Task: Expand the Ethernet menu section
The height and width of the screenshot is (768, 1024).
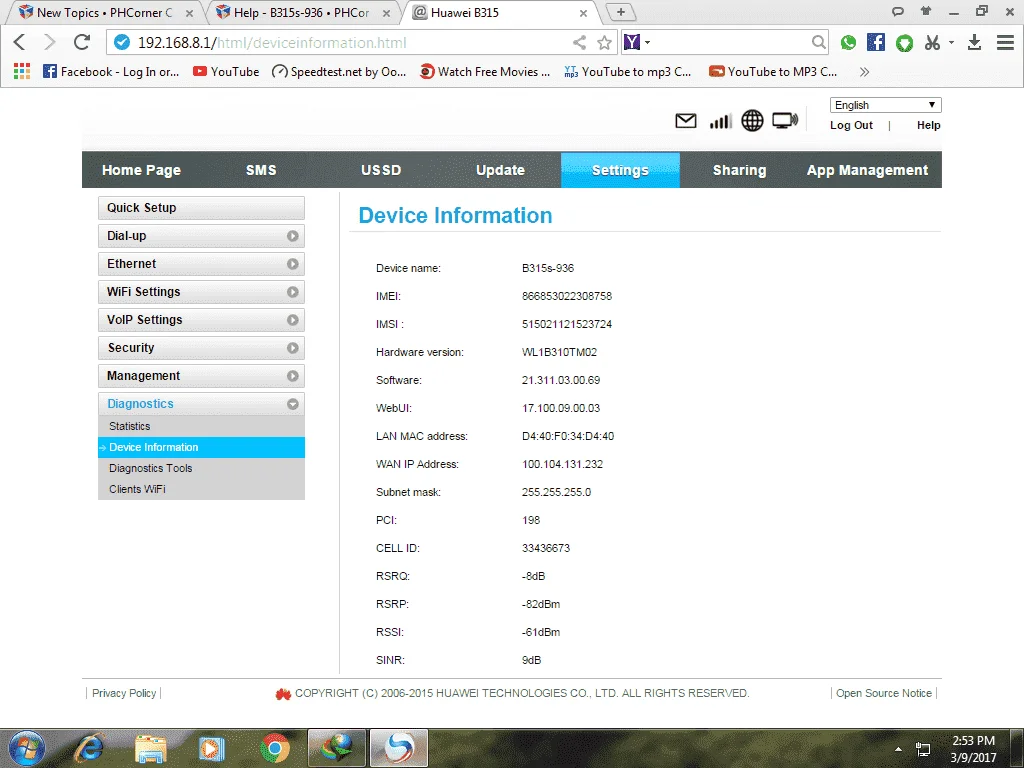Action: coord(201,264)
